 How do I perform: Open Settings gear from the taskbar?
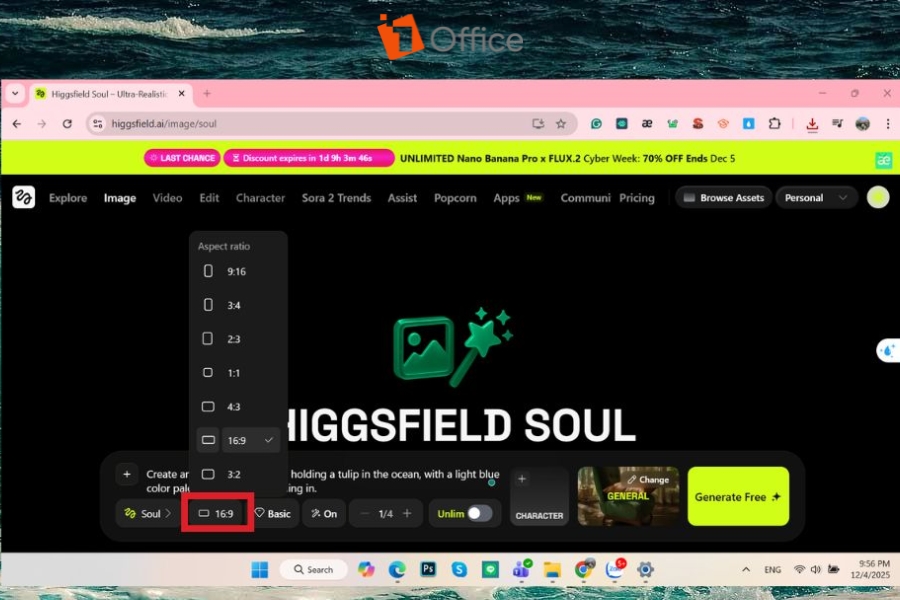(645, 570)
